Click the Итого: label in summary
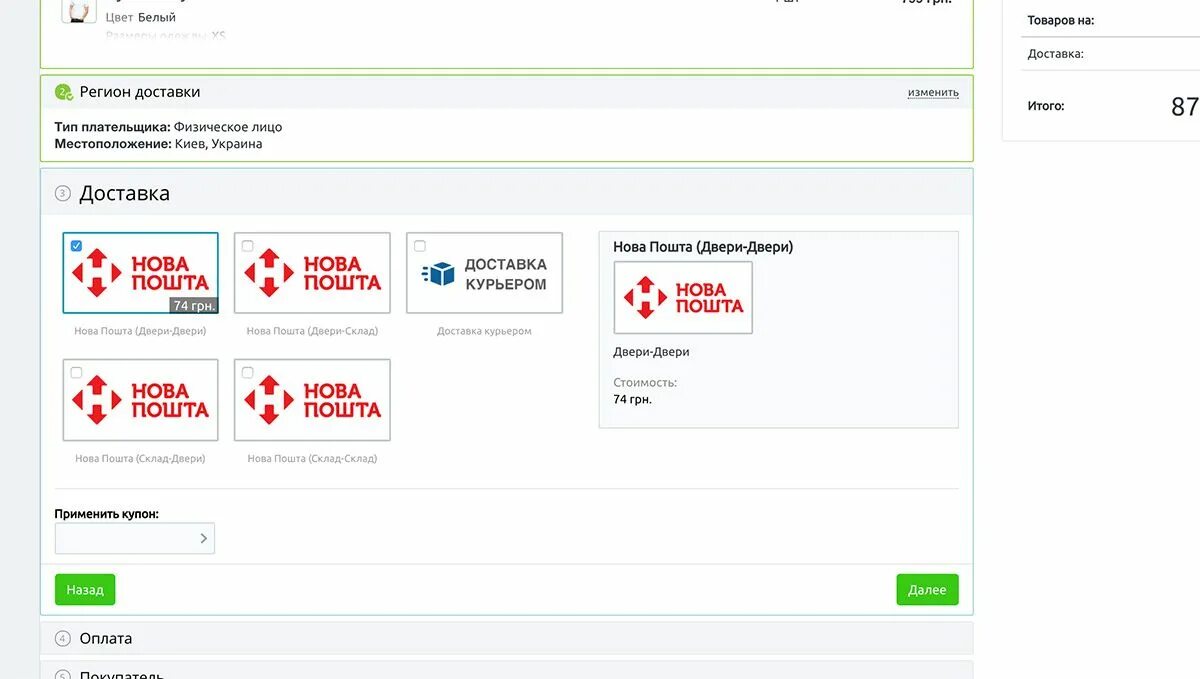This screenshot has height=679, width=1200. click(1046, 106)
